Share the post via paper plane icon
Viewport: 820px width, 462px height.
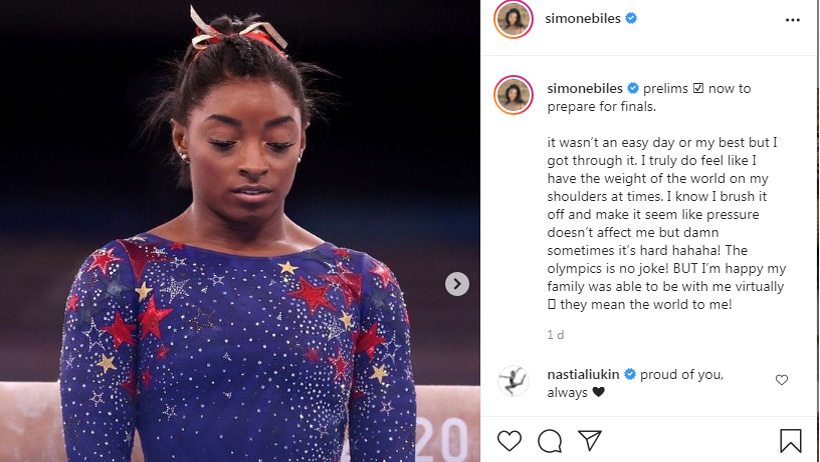(590, 440)
